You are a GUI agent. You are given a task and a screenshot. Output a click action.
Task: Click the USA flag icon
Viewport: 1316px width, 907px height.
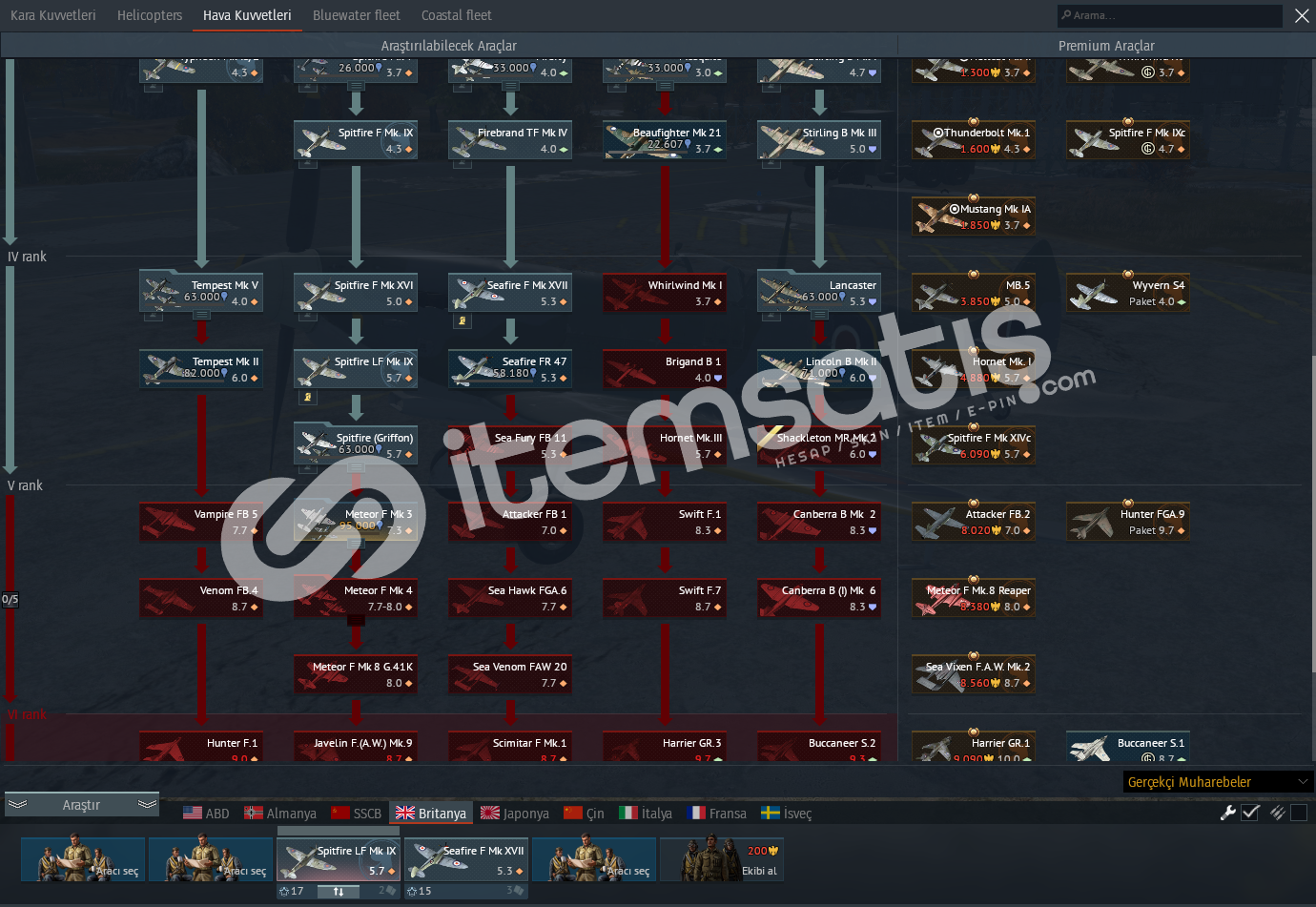coord(193,813)
